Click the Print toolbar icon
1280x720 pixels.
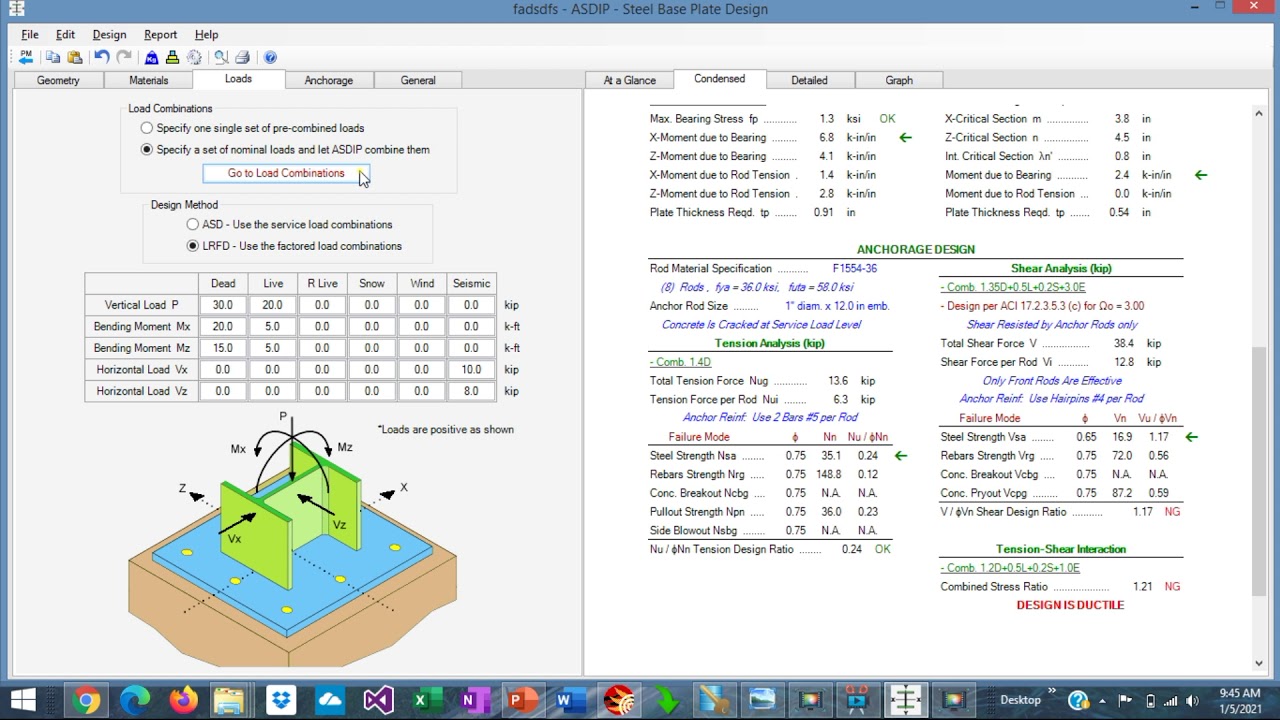point(242,57)
